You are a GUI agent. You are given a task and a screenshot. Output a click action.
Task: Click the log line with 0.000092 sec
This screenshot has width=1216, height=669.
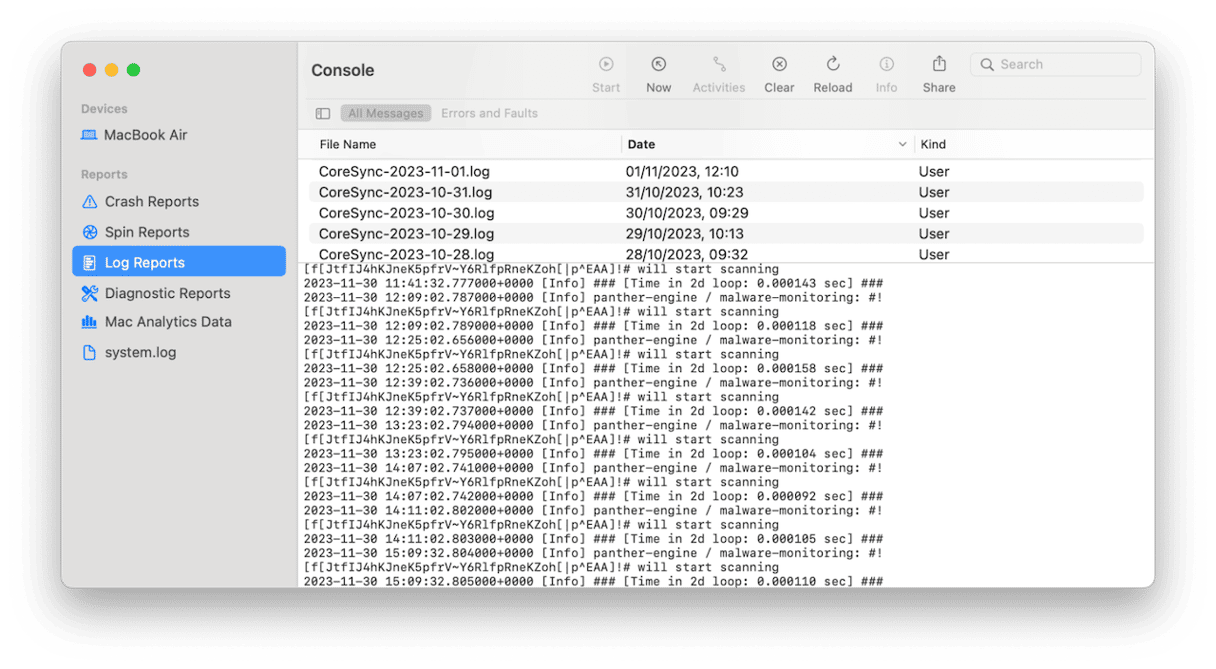coord(593,497)
